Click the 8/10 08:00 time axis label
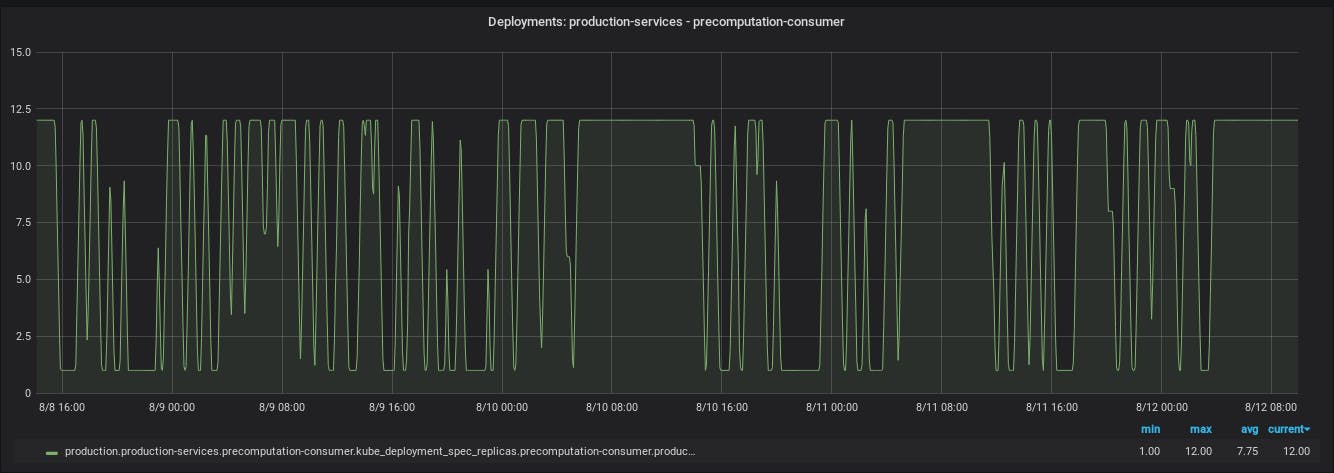The image size is (1334, 473). click(x=611, y=407)
